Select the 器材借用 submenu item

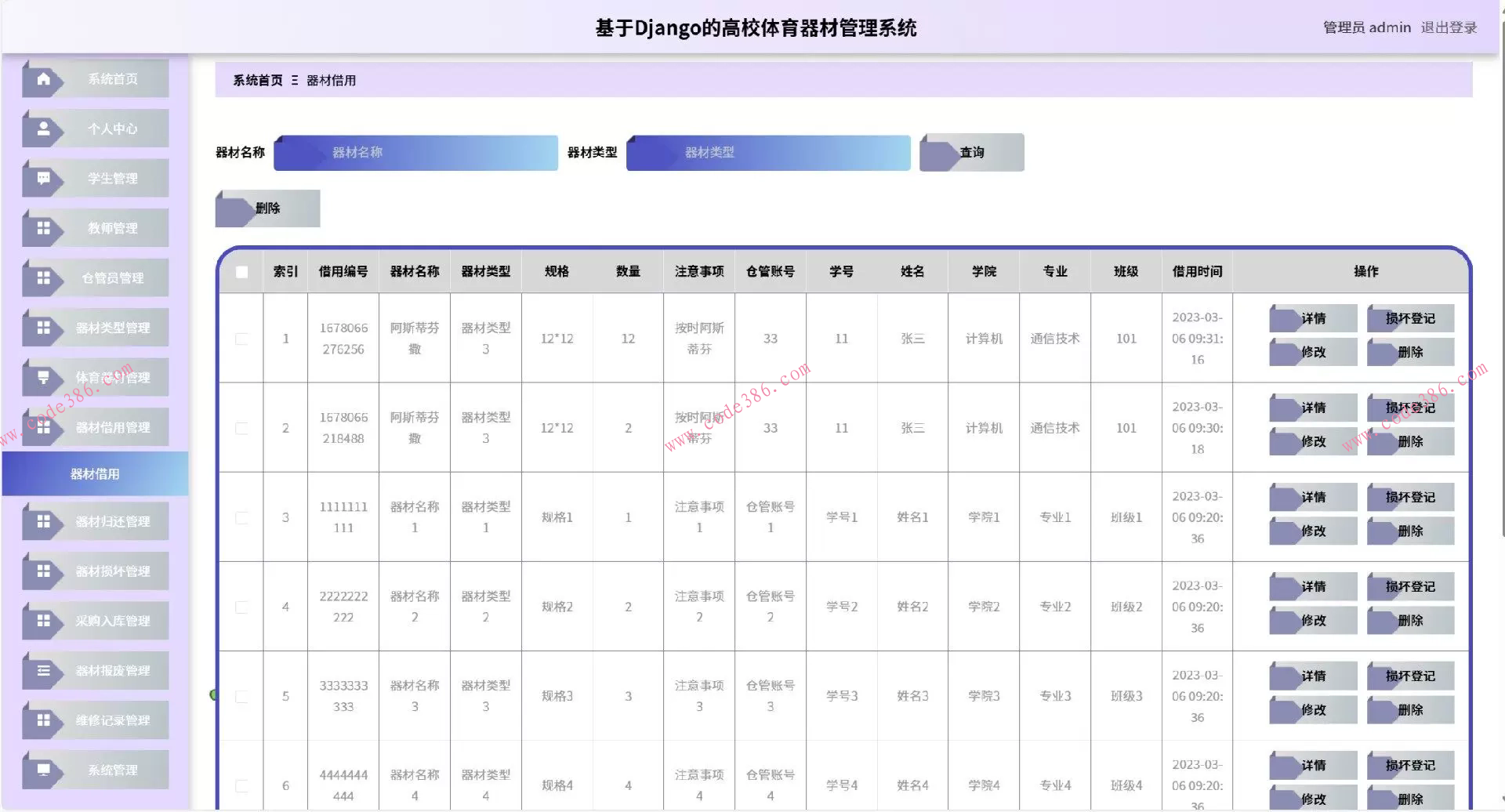[96, 474]
